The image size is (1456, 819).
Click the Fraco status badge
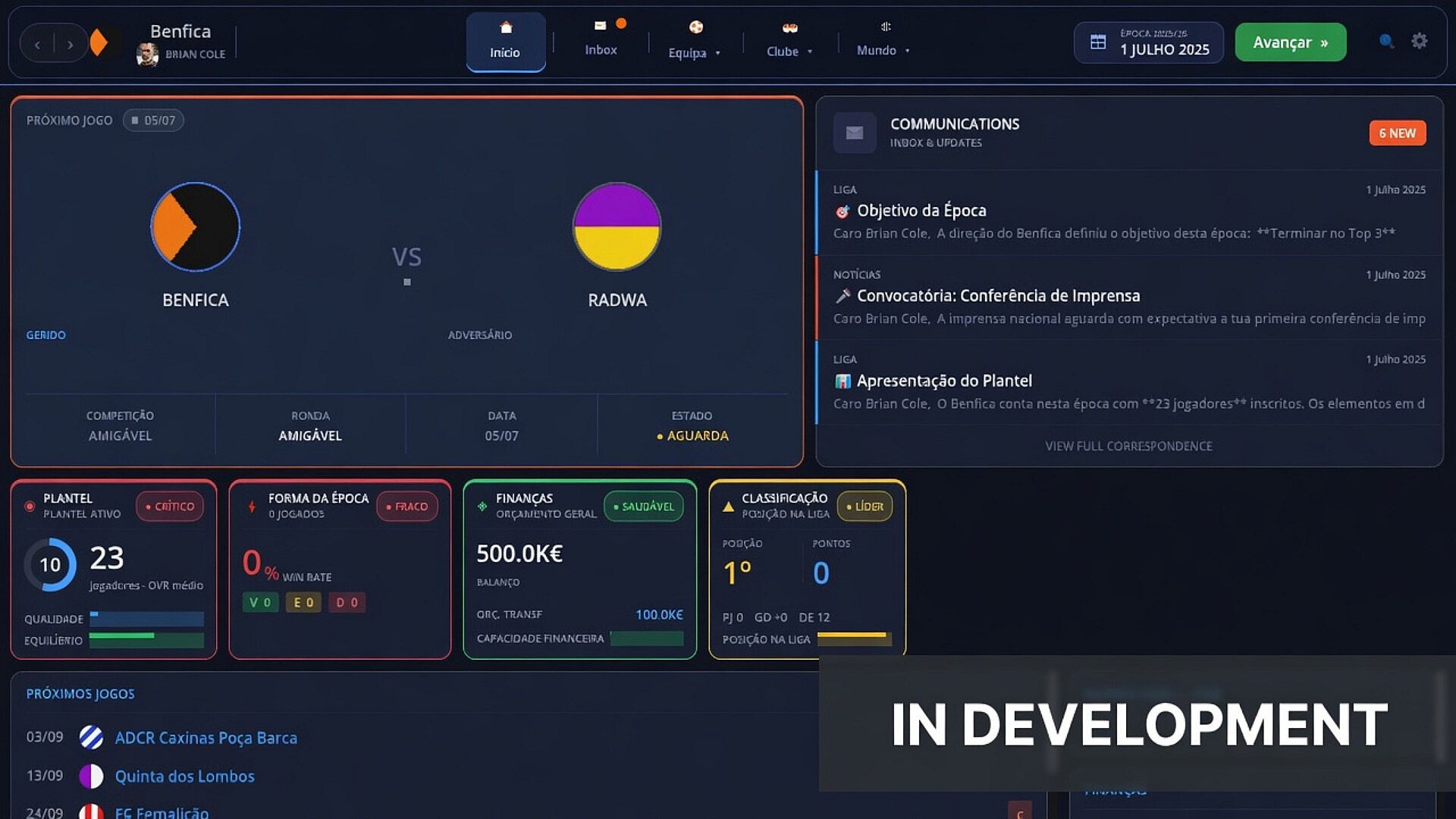coord(407,507)
